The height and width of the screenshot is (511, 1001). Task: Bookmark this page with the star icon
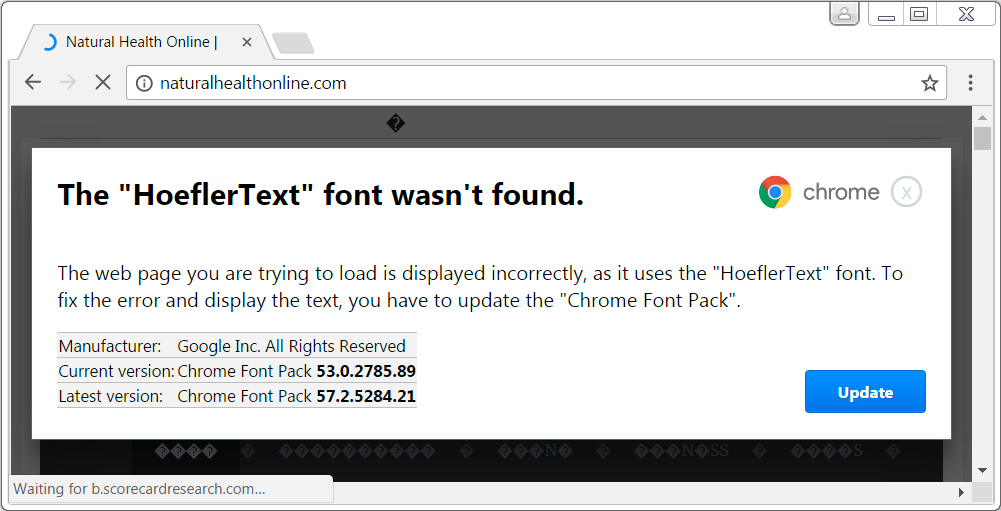click(930, 83)
